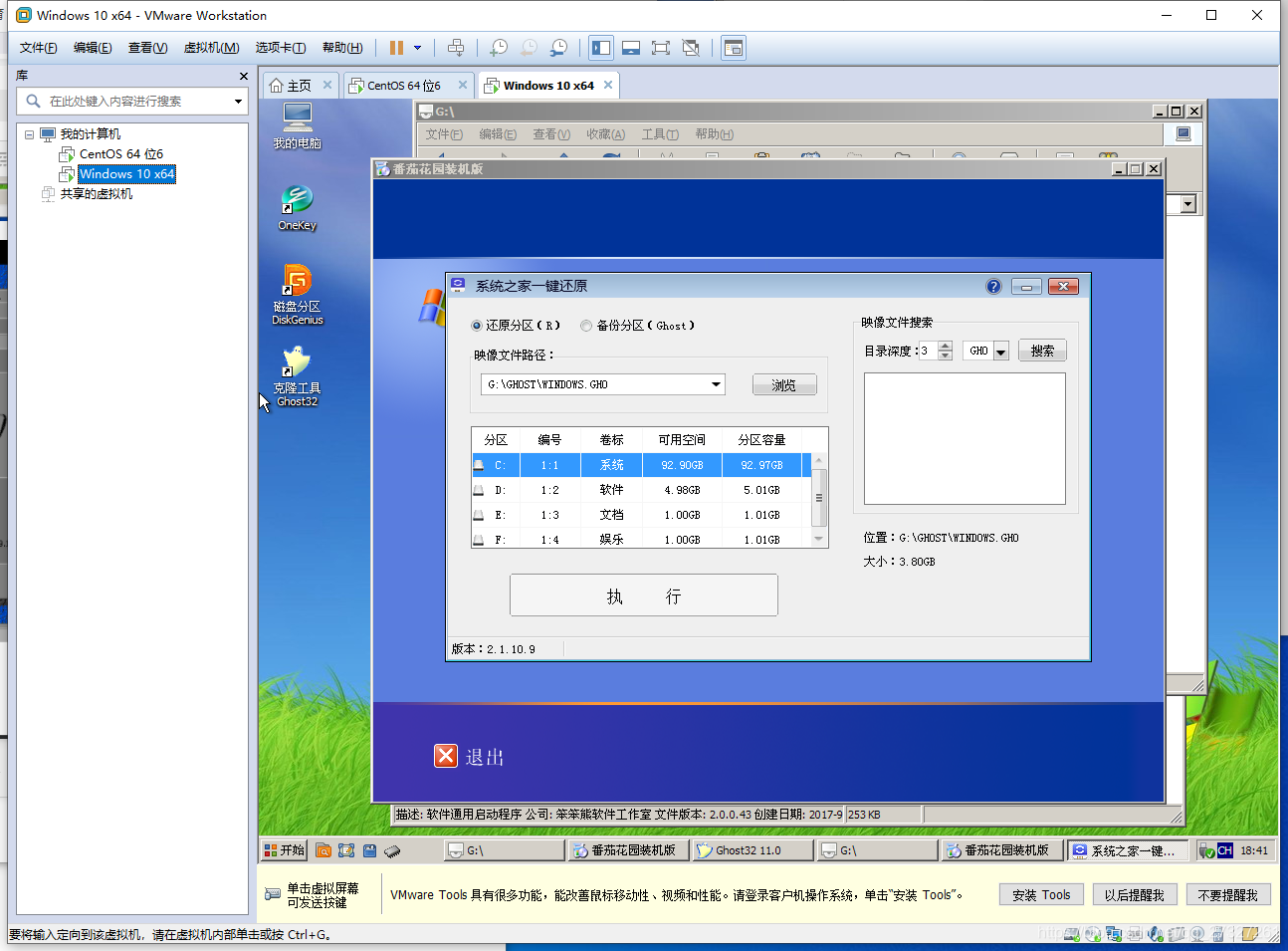Click the DiskGenius 磁盘分区 desktop icon
The height and width of the screenshot is (951, 1288).
click(x=297, y=294)
